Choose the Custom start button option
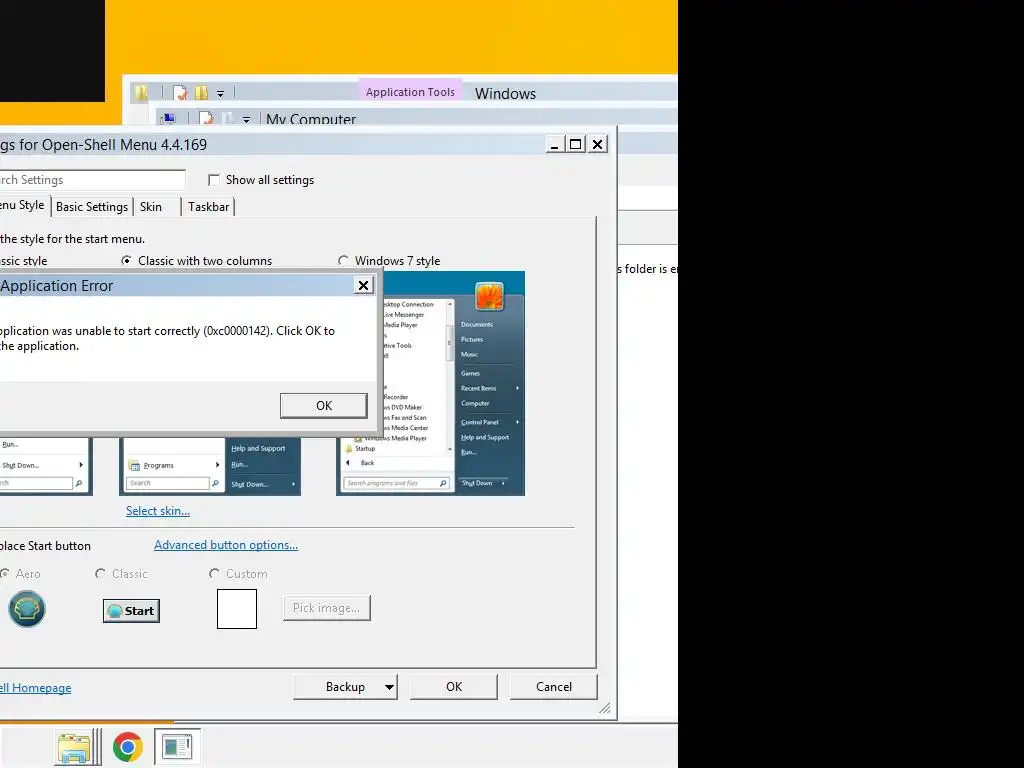Viewport: 1024px width, 768px height. click(x=214, y=573)
